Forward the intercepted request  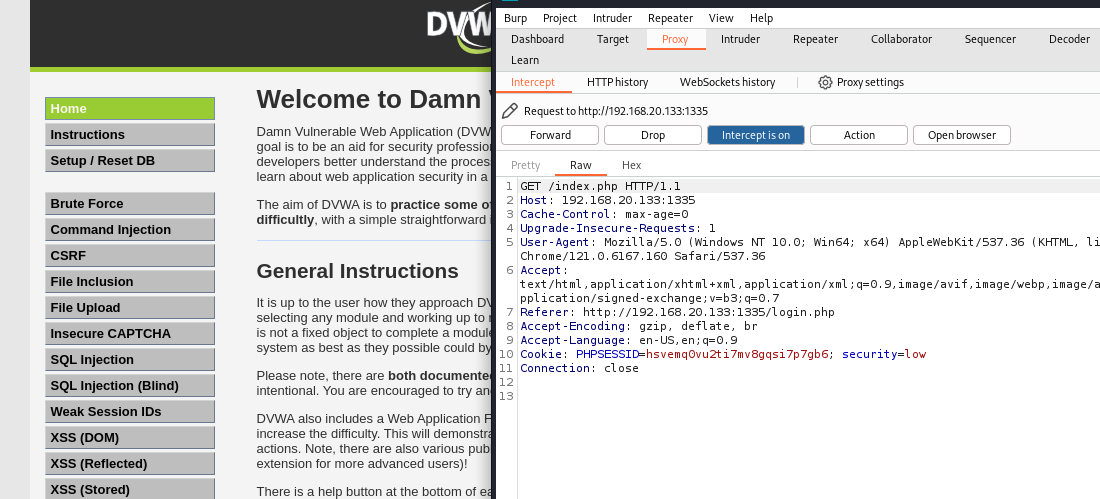pyautogui.click(x=550, y=135)
